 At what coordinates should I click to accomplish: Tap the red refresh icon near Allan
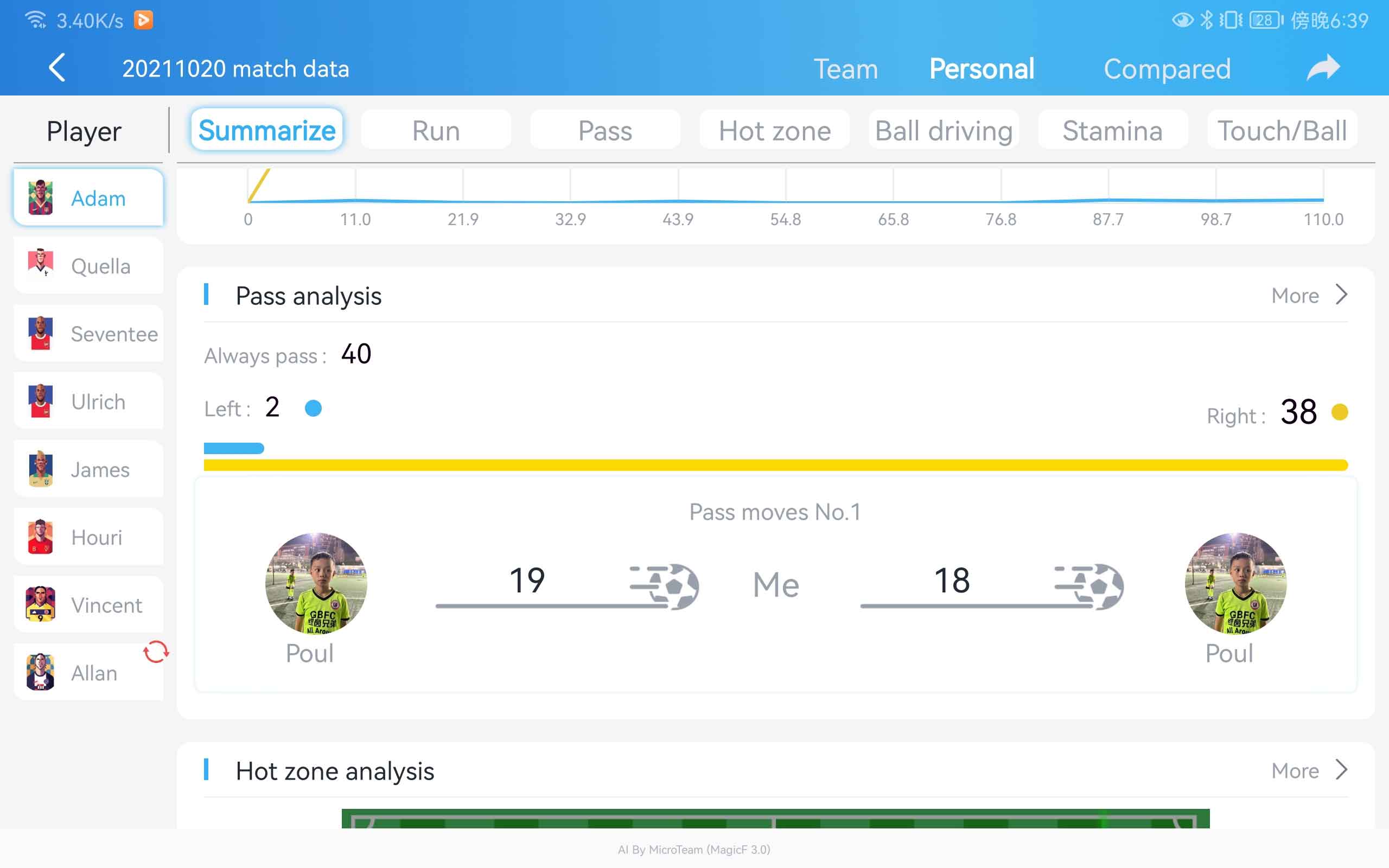pos(156,652)
